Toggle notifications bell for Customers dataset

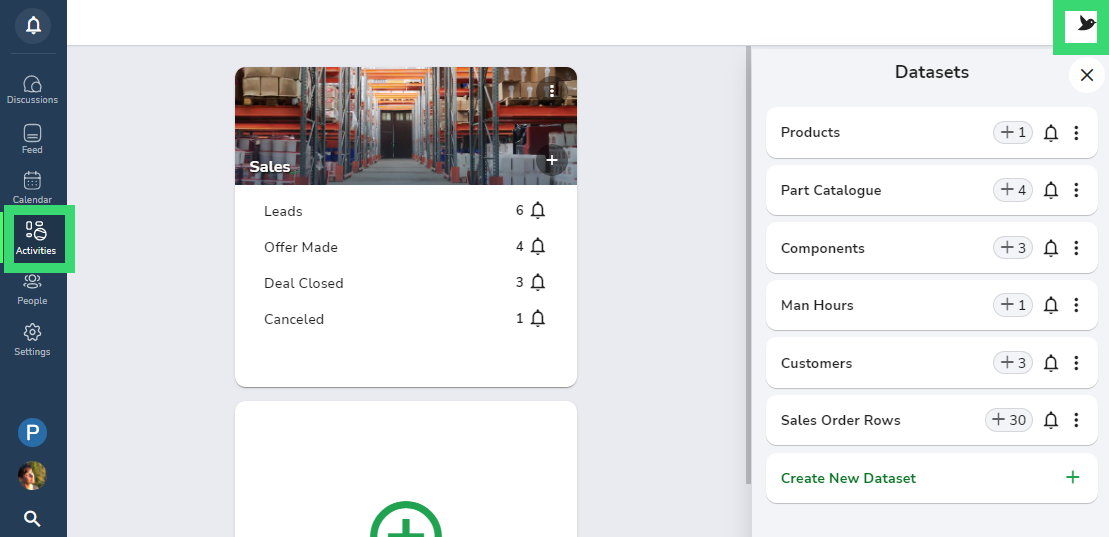click(1051, 364)
